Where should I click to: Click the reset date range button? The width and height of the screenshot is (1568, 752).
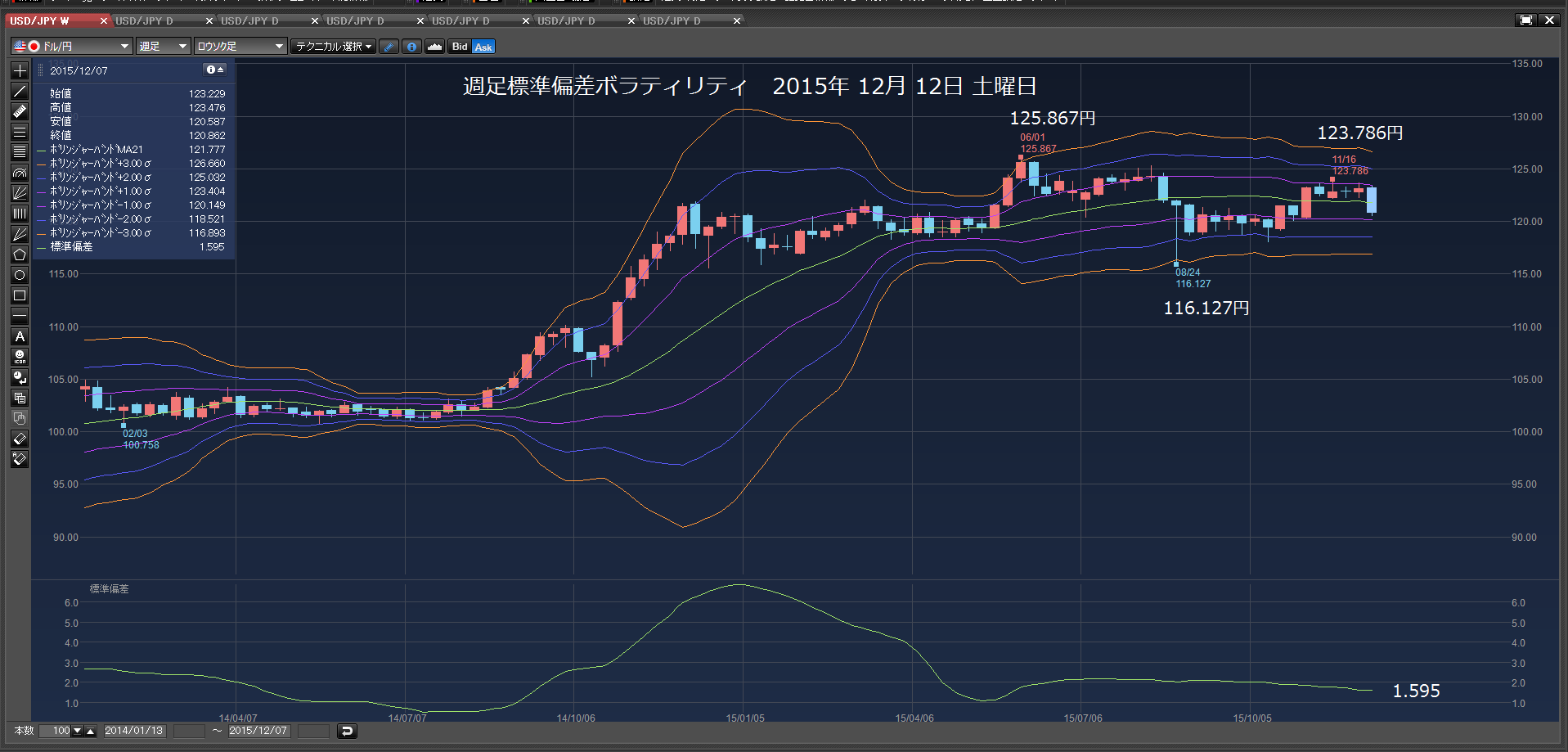tap(347, 731)
